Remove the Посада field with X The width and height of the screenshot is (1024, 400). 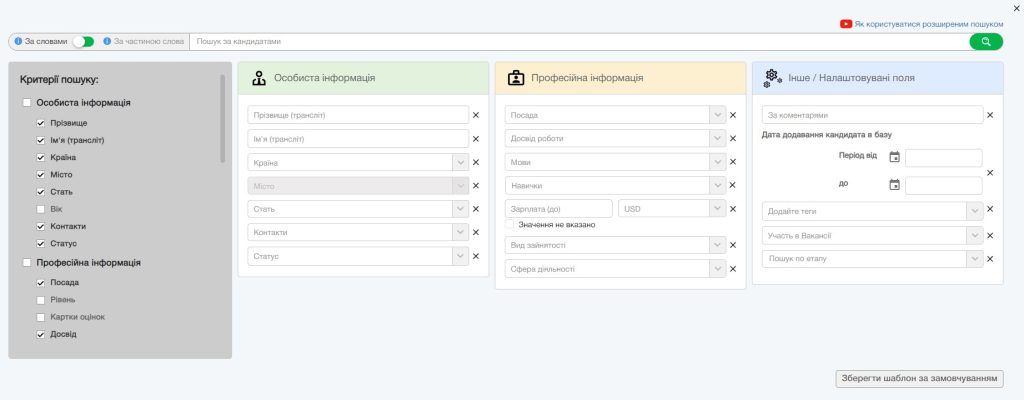[x=733, y=115]
